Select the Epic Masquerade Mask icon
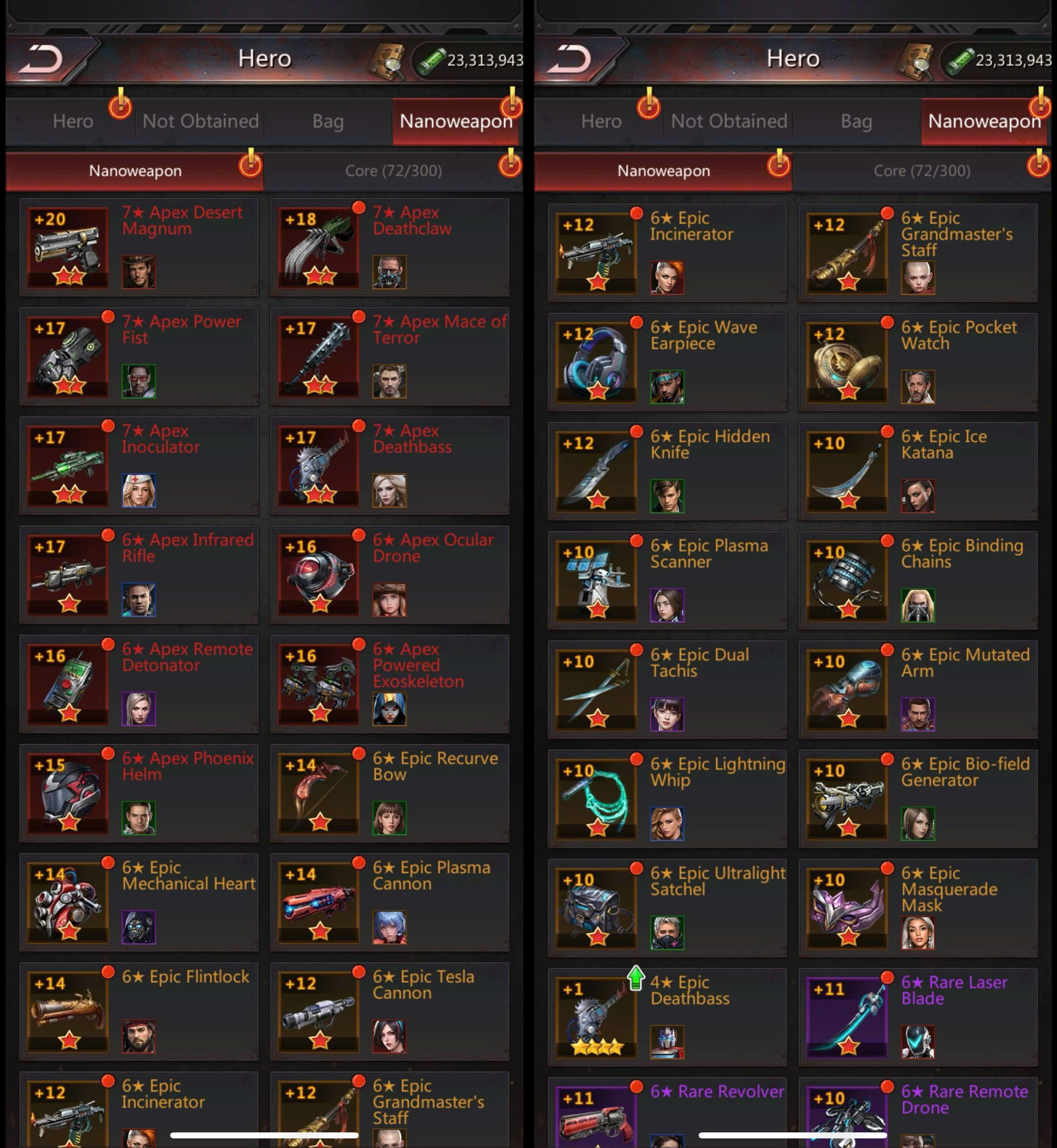 pyautogui.click(x=847, y=908)
